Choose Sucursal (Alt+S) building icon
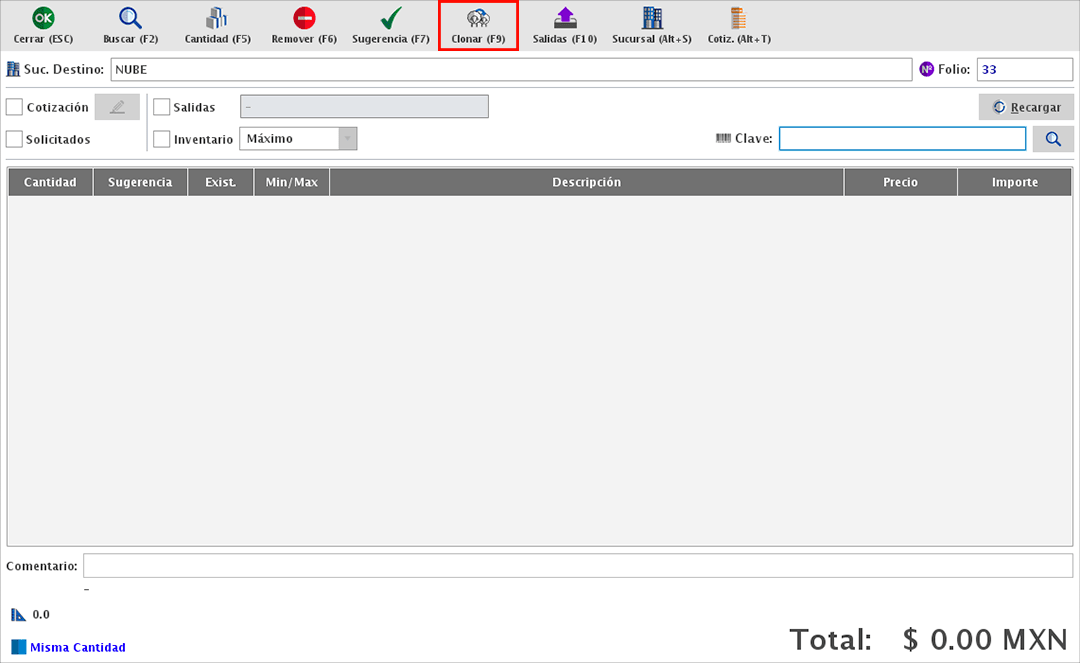 pyautogui.click(x=652, y=18)
